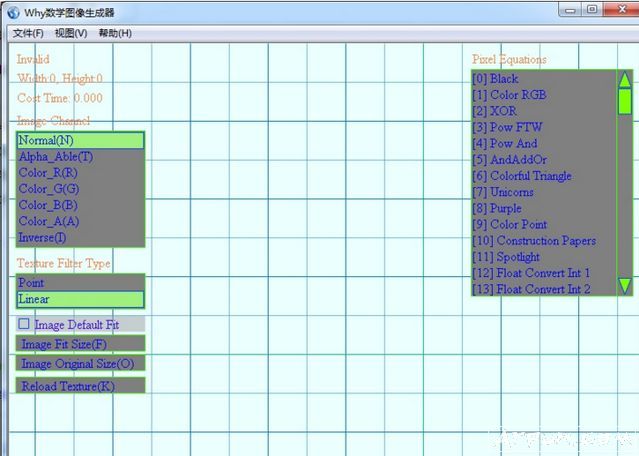
Task: Click the Reload Texture(K) button
Action: click(x=80, y=386)
